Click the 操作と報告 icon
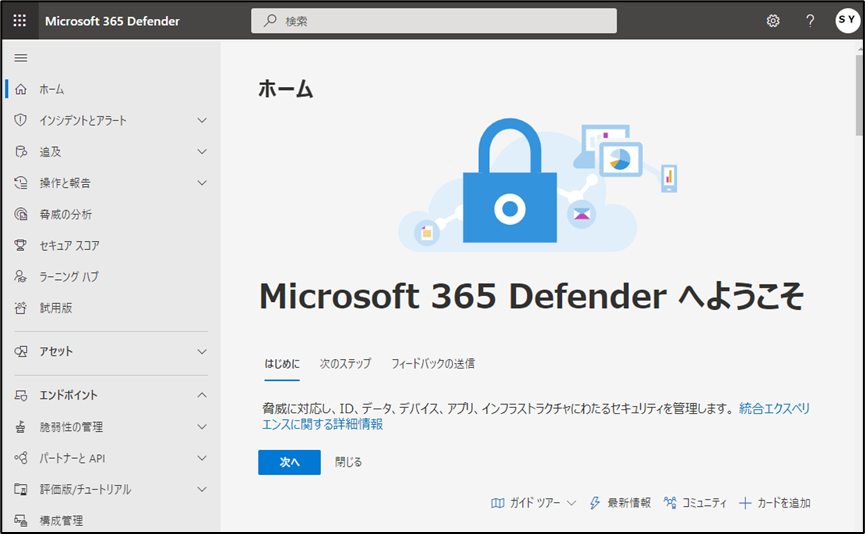The height and width of the screenshot is (534, 865). [x=21, y=183]
